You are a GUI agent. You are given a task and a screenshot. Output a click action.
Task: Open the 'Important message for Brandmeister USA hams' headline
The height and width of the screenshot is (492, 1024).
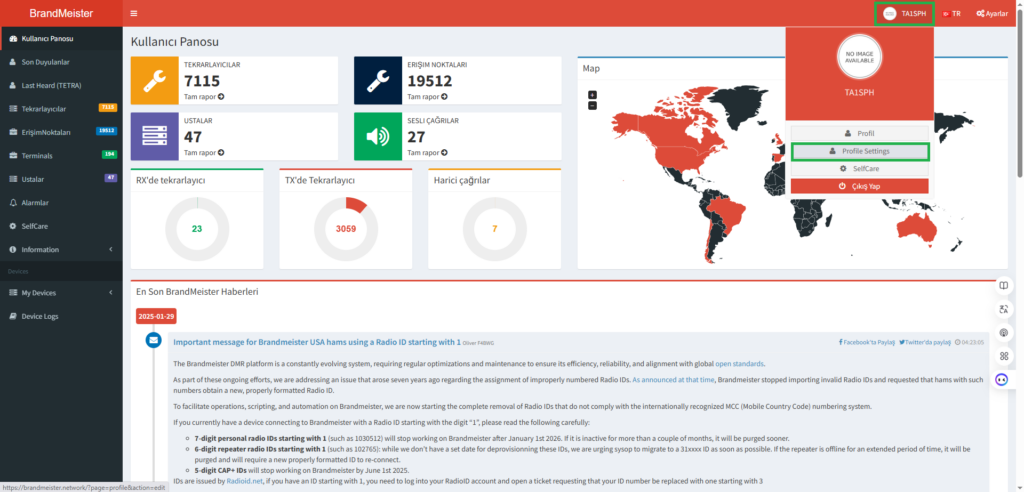click(317, 342)
